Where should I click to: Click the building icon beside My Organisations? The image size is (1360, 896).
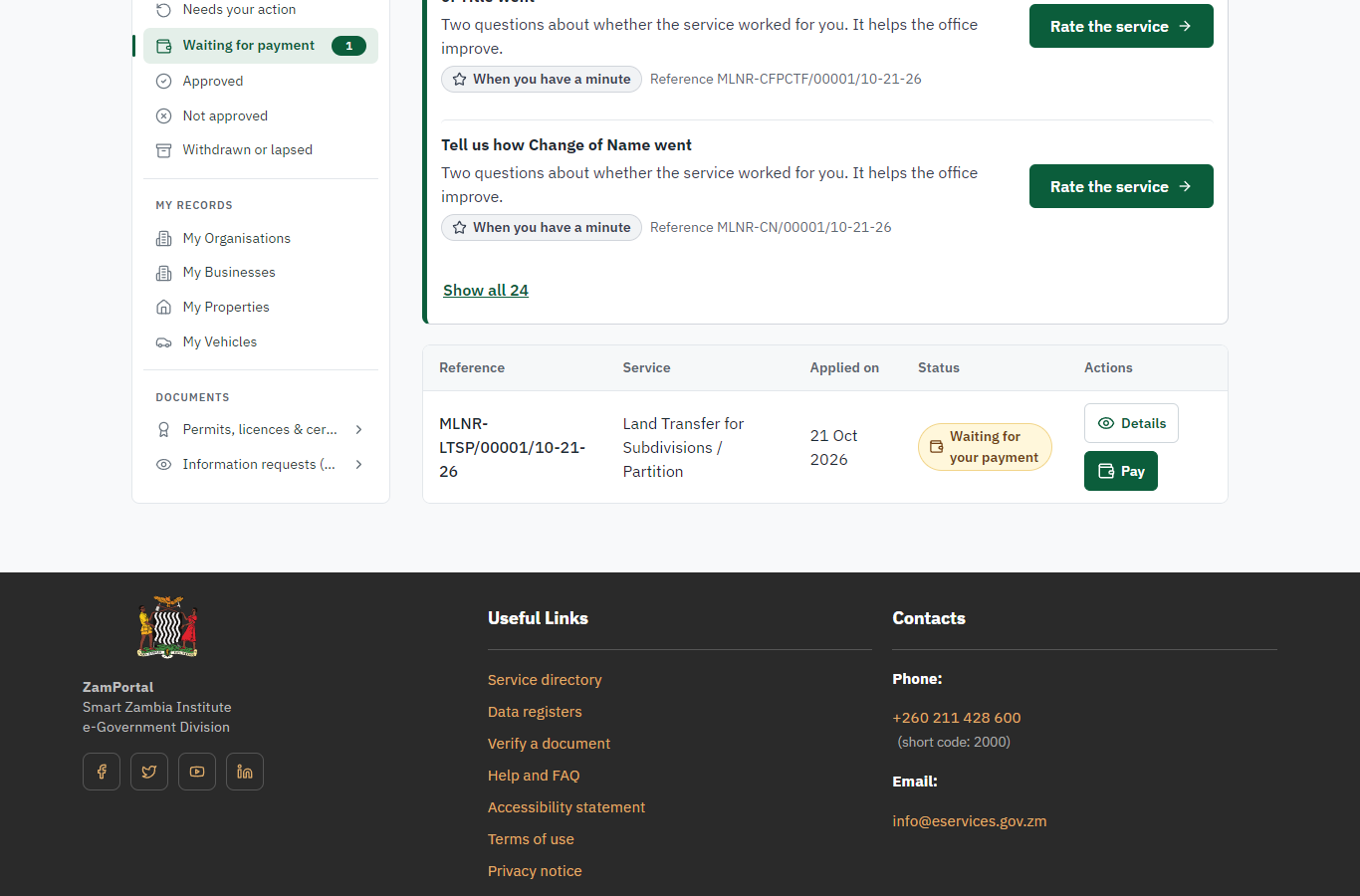point(164,239)
